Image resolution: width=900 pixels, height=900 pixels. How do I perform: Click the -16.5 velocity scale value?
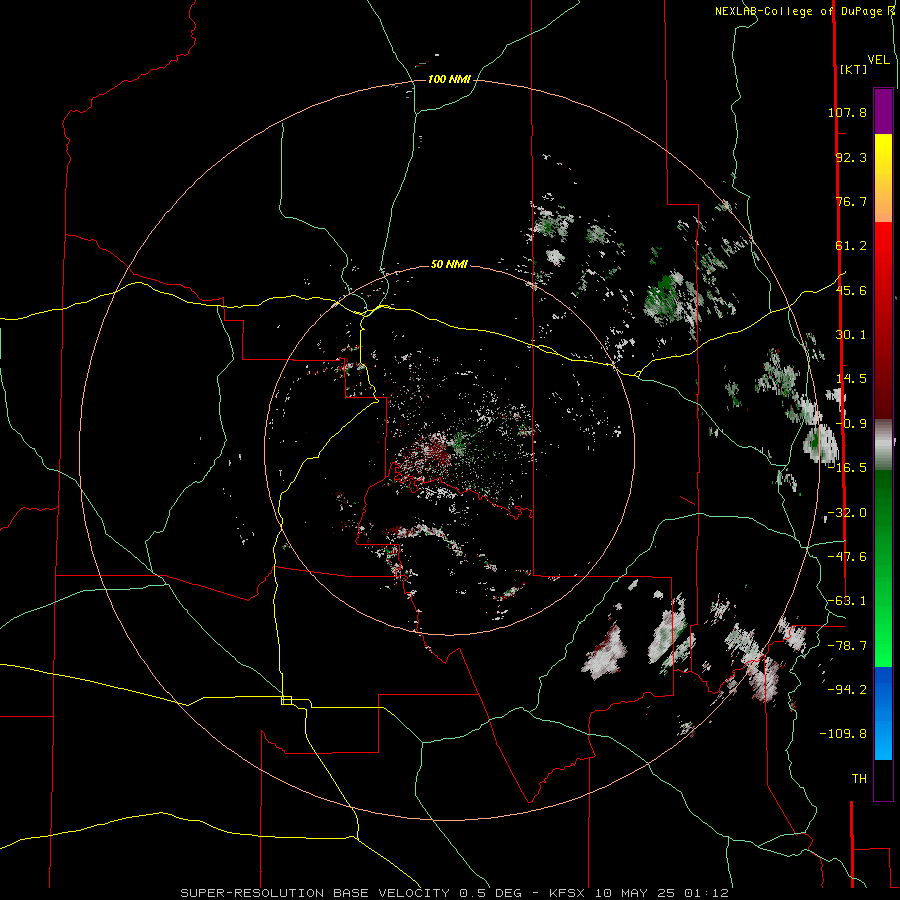click(847, 468)
